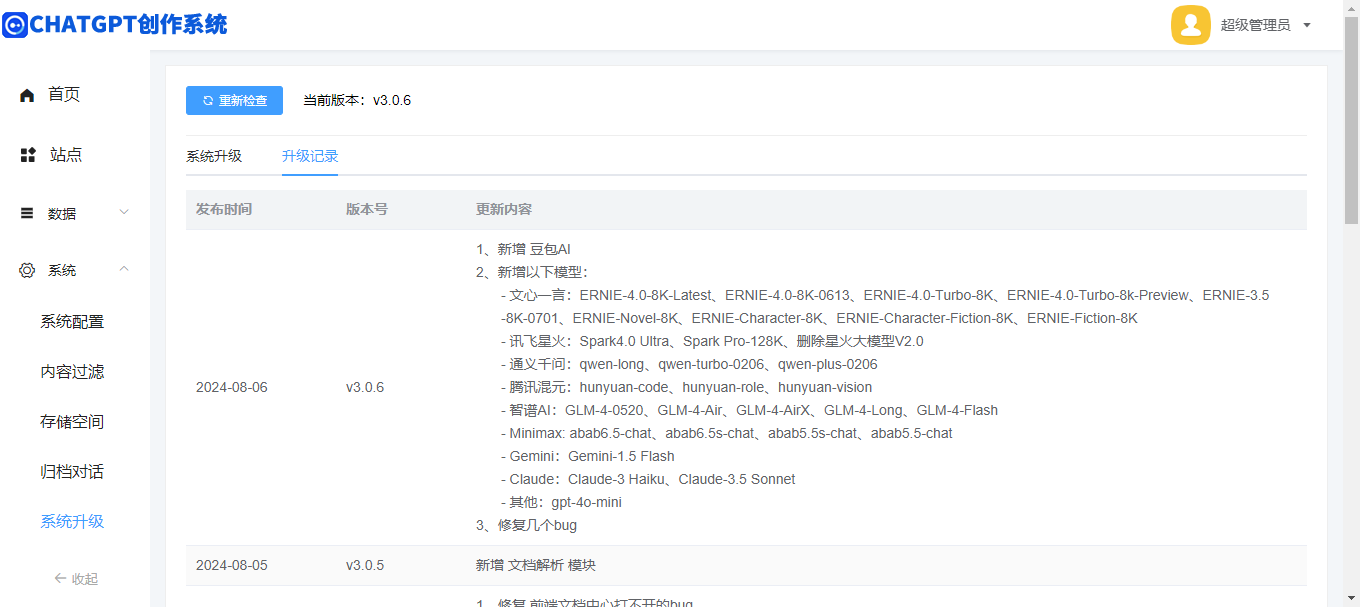
Task: Switch to the 系统升级 tab
Action: pyautogui.click(x=214, y=156)
